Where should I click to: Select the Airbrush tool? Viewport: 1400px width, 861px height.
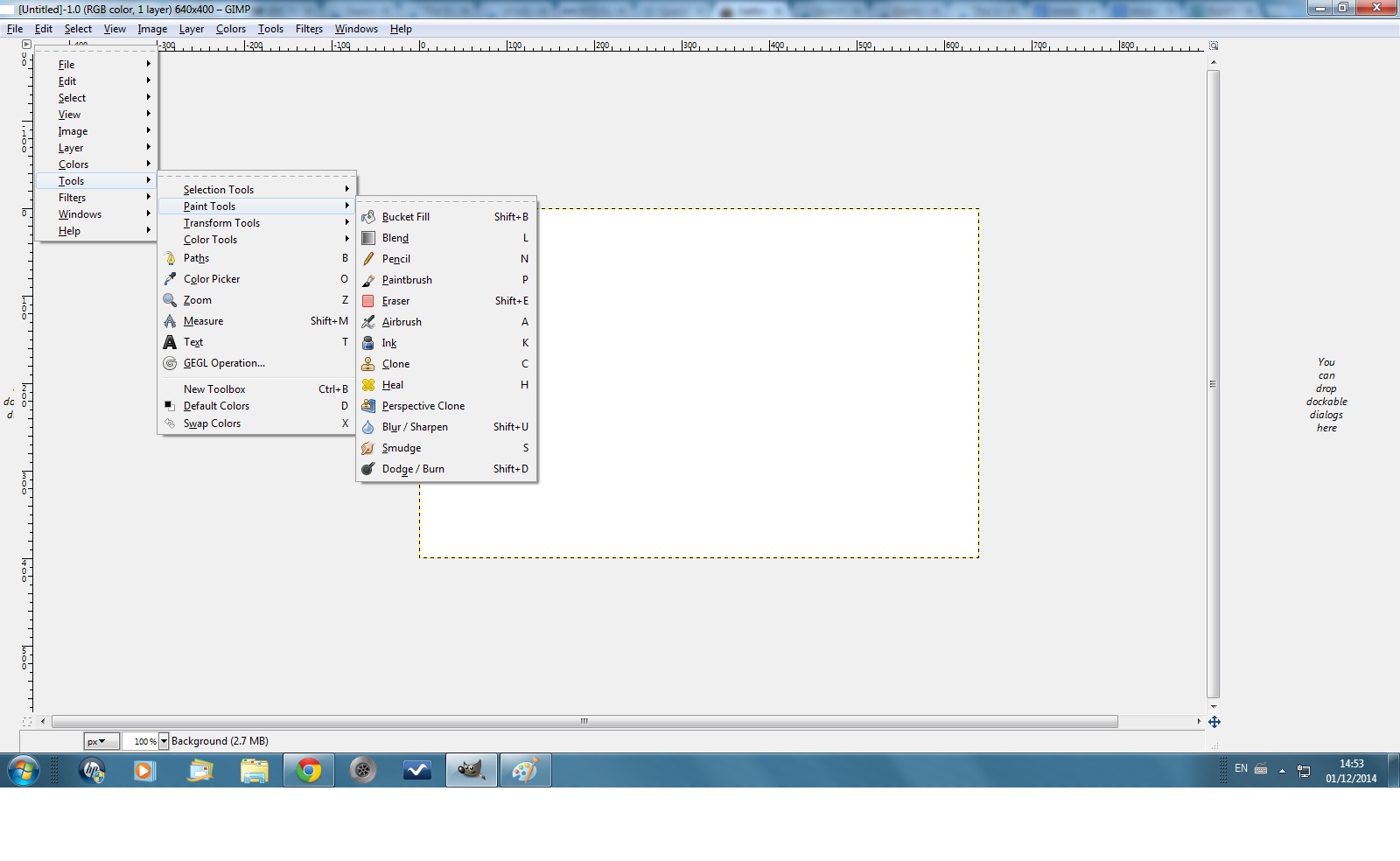coord(446,322)
